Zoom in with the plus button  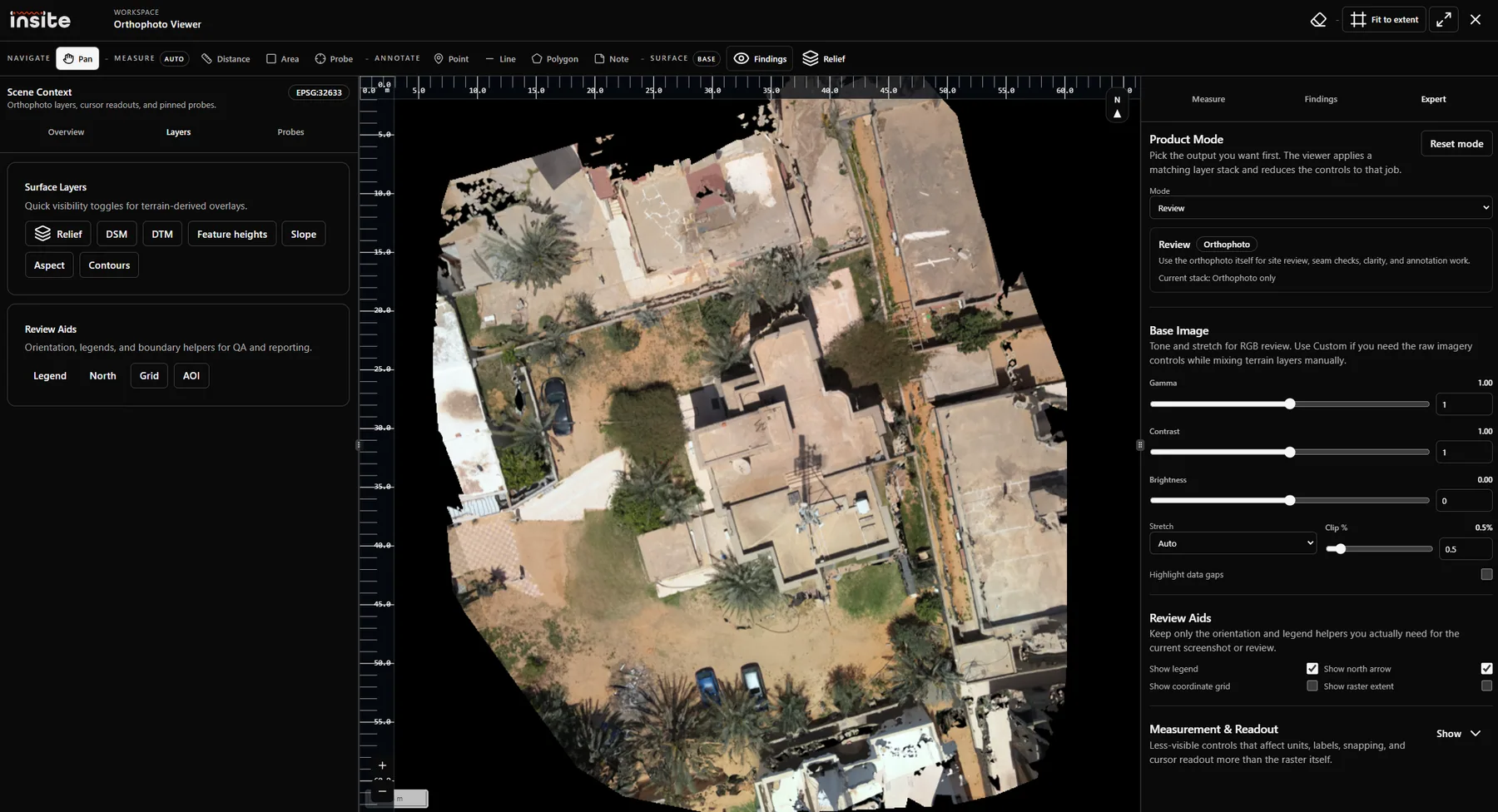point(382,765)
